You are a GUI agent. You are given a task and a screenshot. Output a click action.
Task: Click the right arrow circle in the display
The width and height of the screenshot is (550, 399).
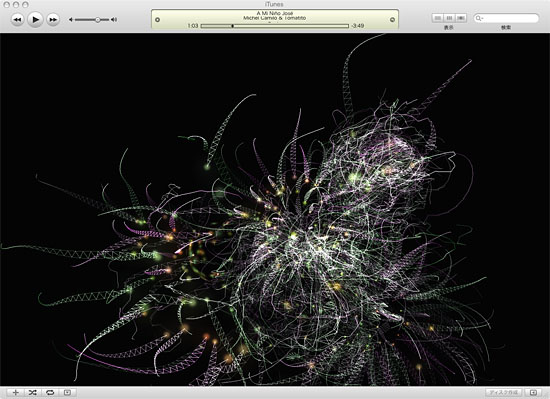pos(392,20)
